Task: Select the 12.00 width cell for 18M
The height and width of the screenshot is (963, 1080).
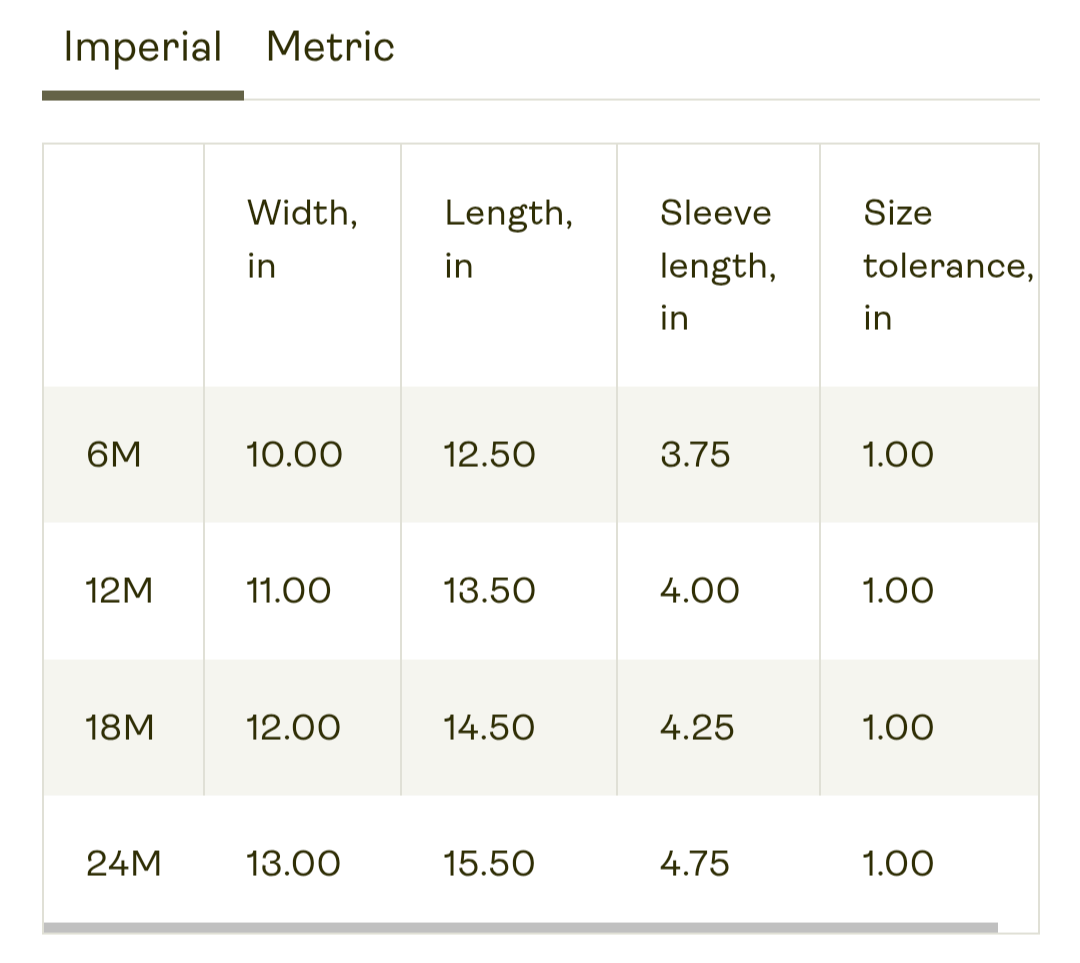Action: (293, 727)
